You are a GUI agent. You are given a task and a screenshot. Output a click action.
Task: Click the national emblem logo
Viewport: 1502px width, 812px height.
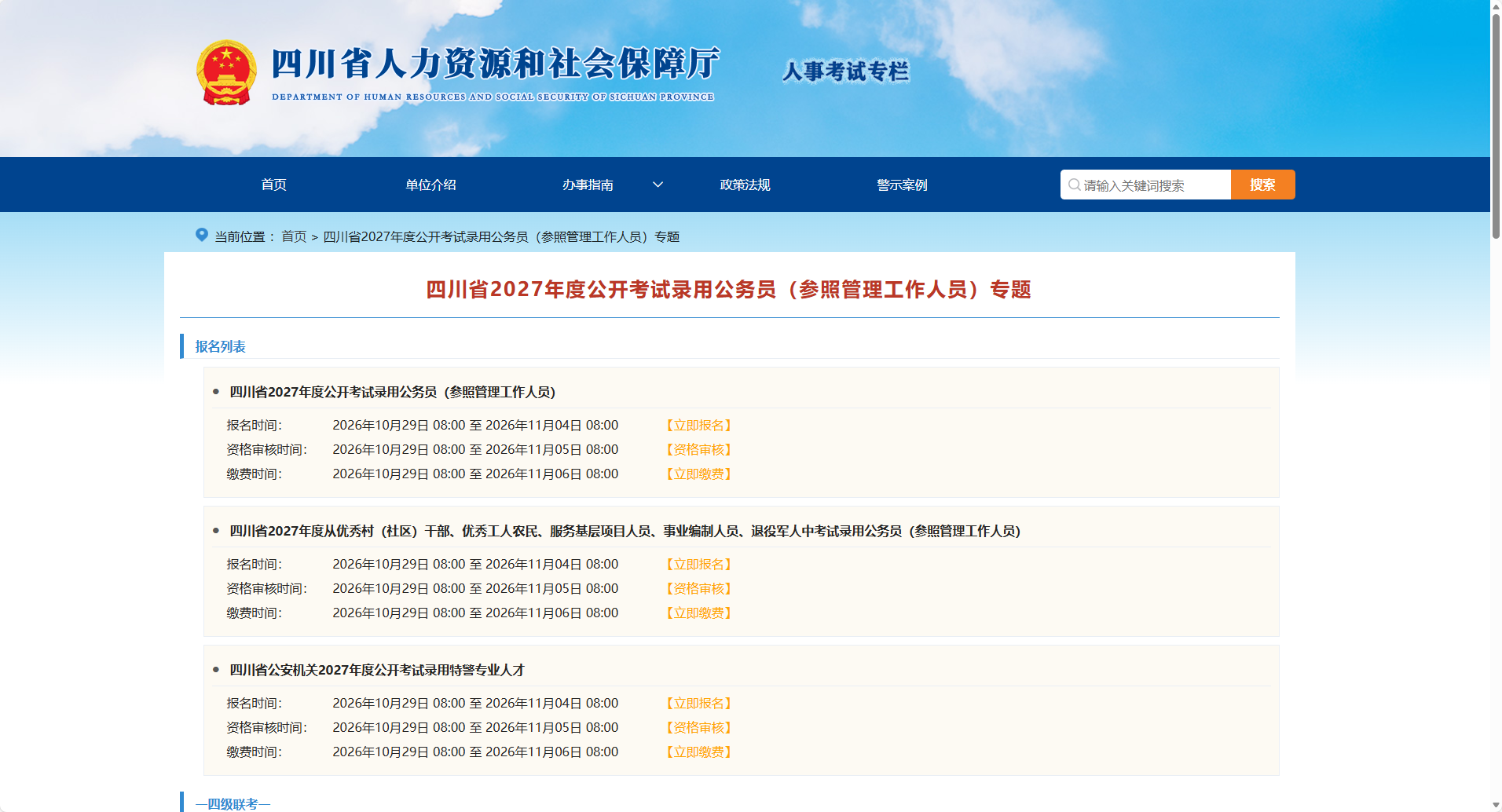[226, 72]
